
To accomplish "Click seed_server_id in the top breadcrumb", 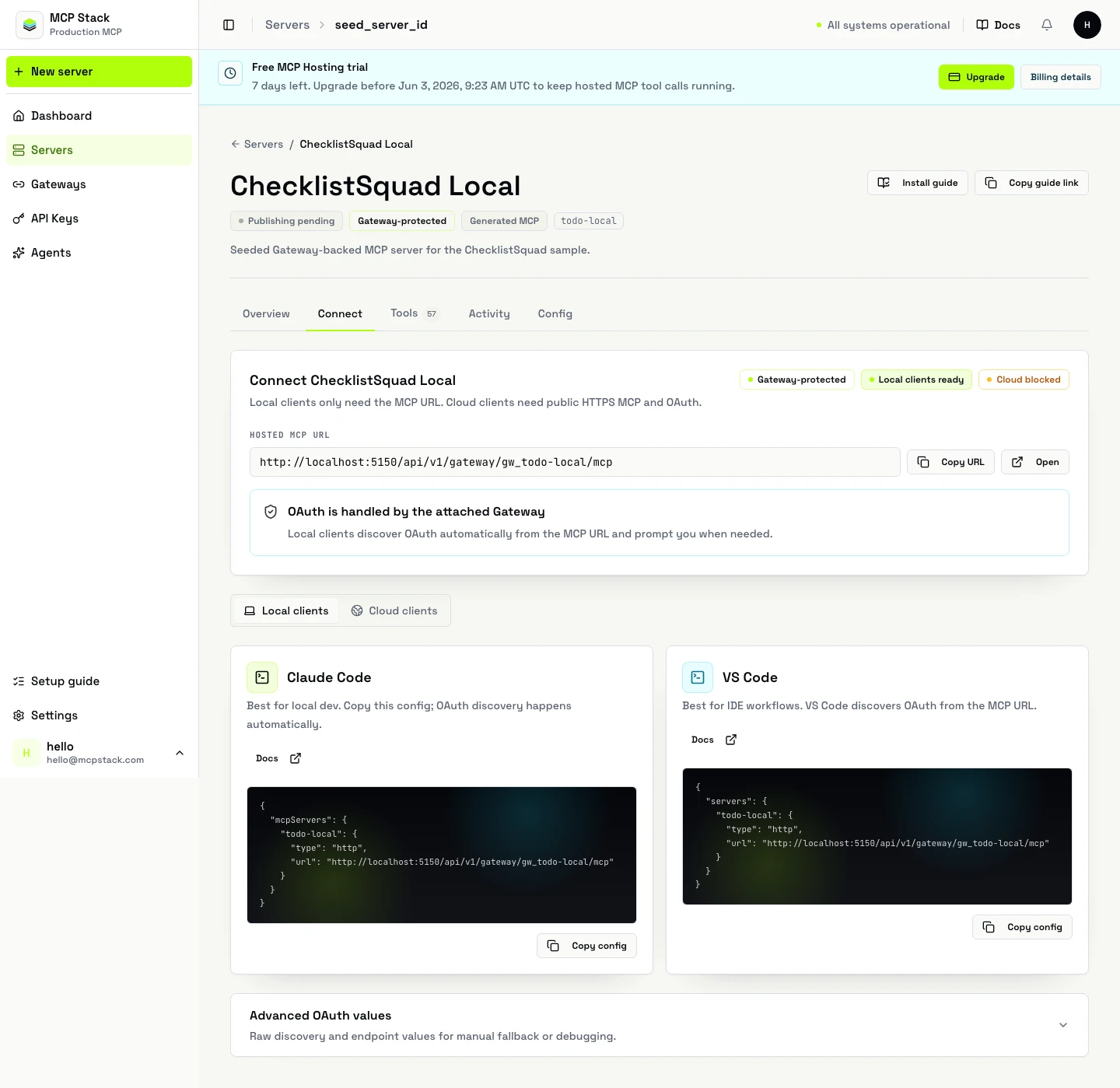I will [x=381, y=25].
